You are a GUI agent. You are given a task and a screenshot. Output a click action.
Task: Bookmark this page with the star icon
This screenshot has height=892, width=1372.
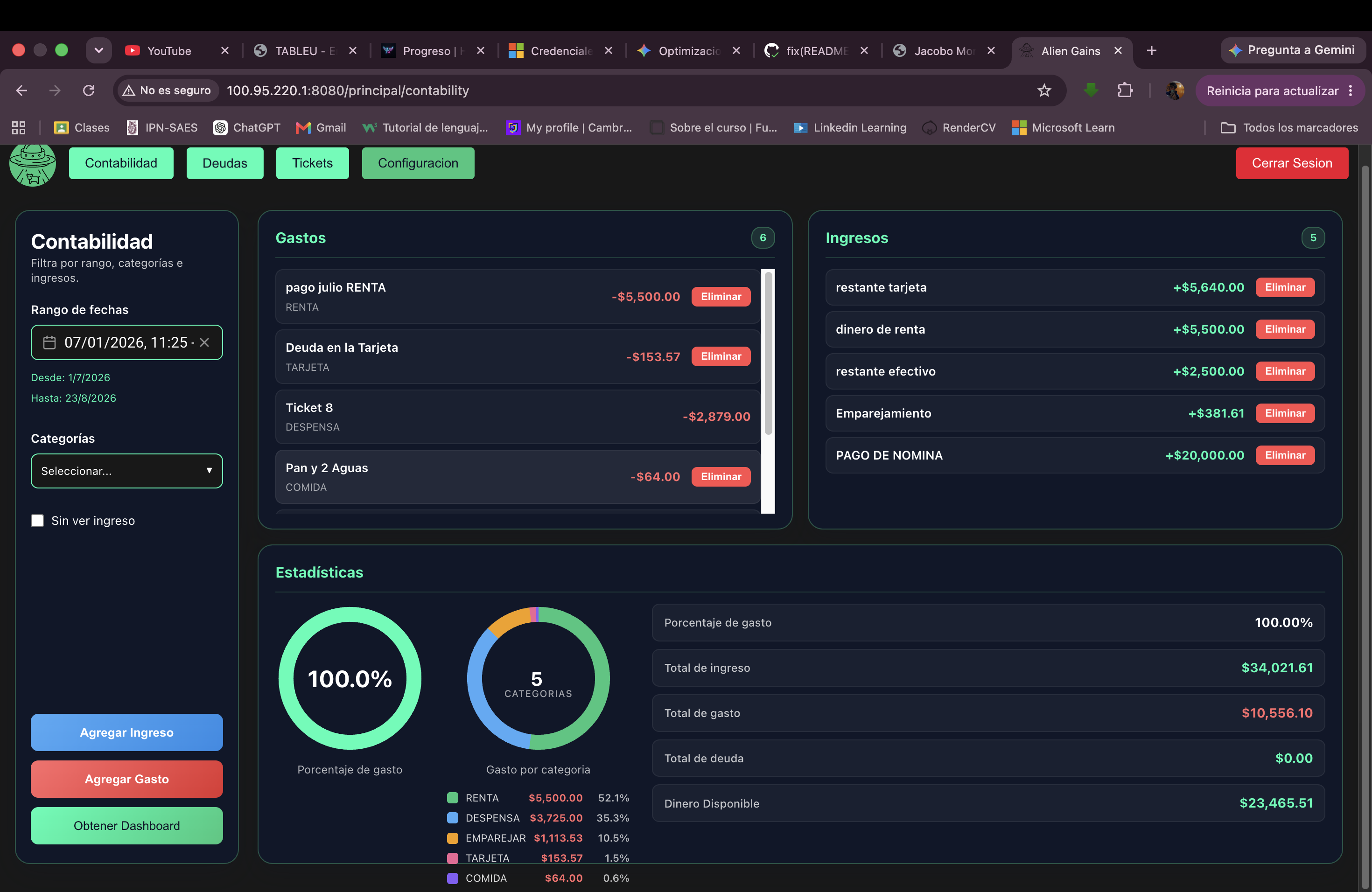(1044, 91)
